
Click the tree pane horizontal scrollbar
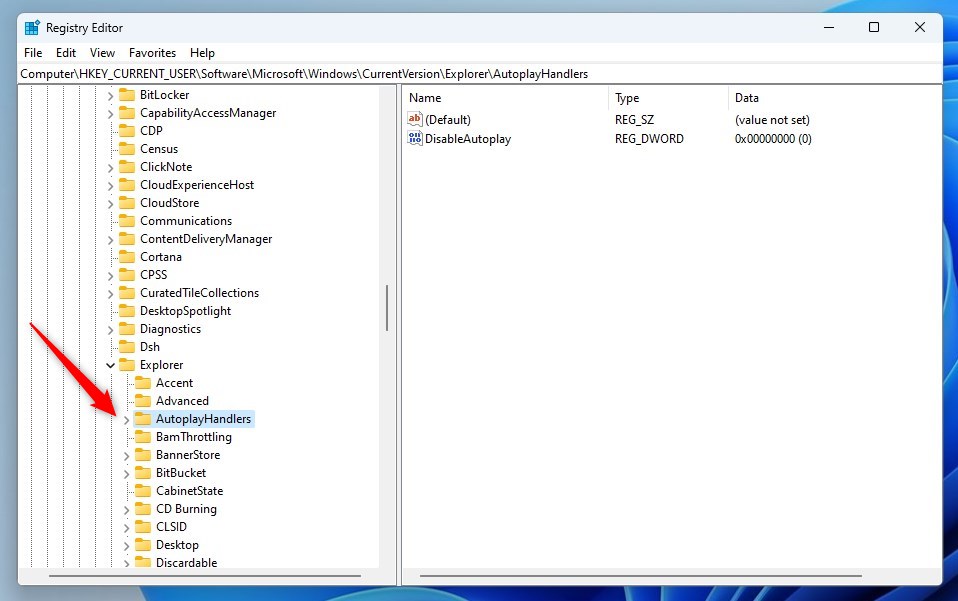[x=205, y=575]
